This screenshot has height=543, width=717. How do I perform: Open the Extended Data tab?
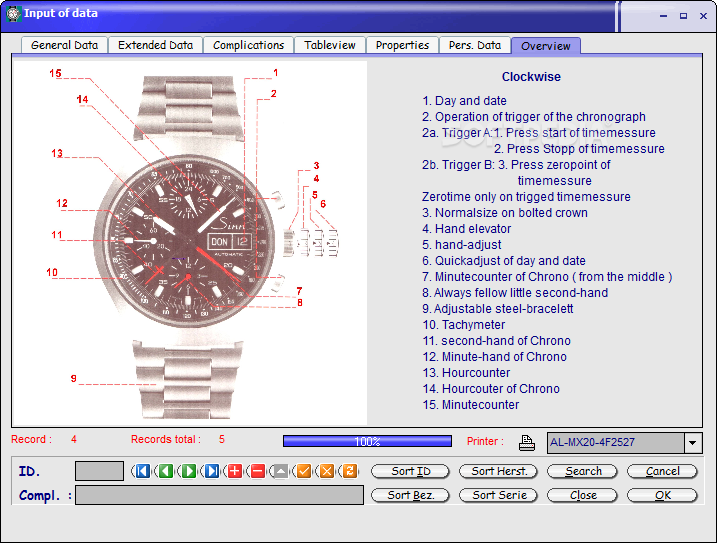pos(155,45)
